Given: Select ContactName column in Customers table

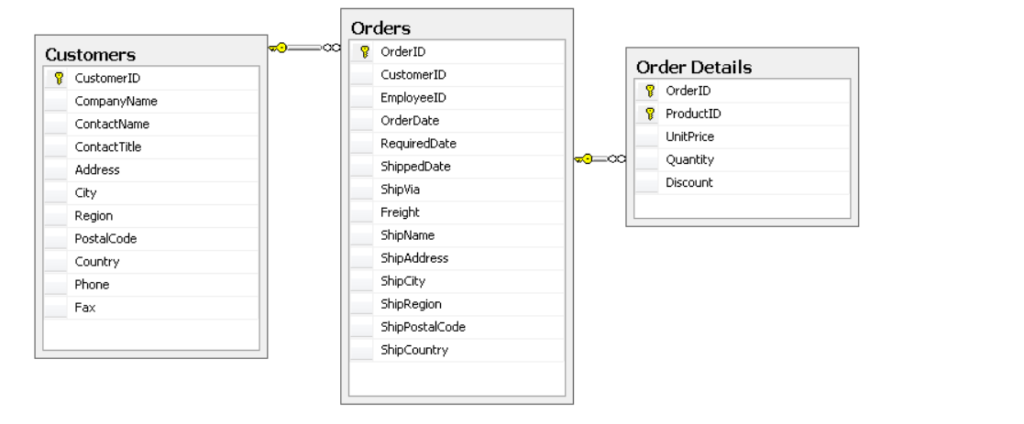Looking at the screenshot, I should [x=151, y=124].
